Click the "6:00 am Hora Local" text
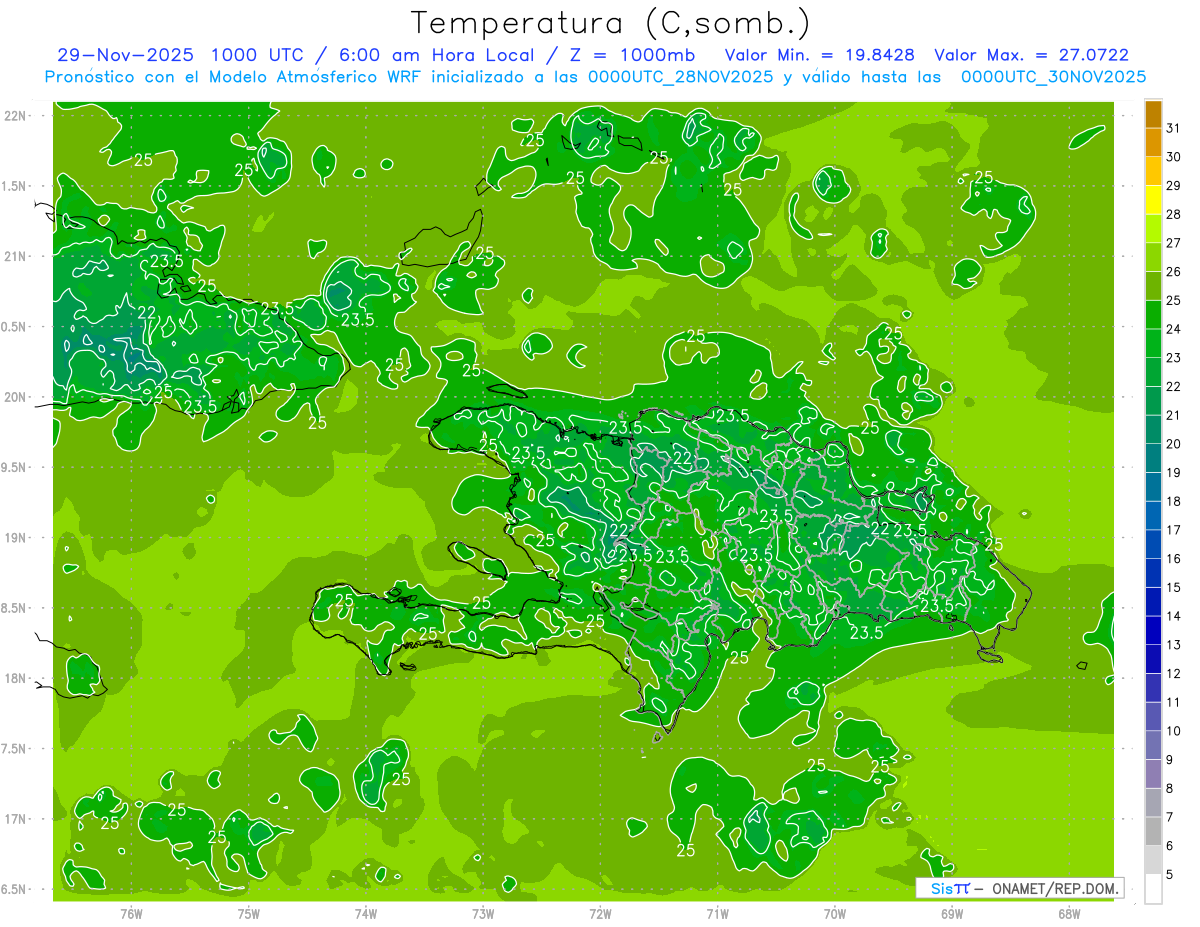The image size is (1200, 927). [437, 55]
